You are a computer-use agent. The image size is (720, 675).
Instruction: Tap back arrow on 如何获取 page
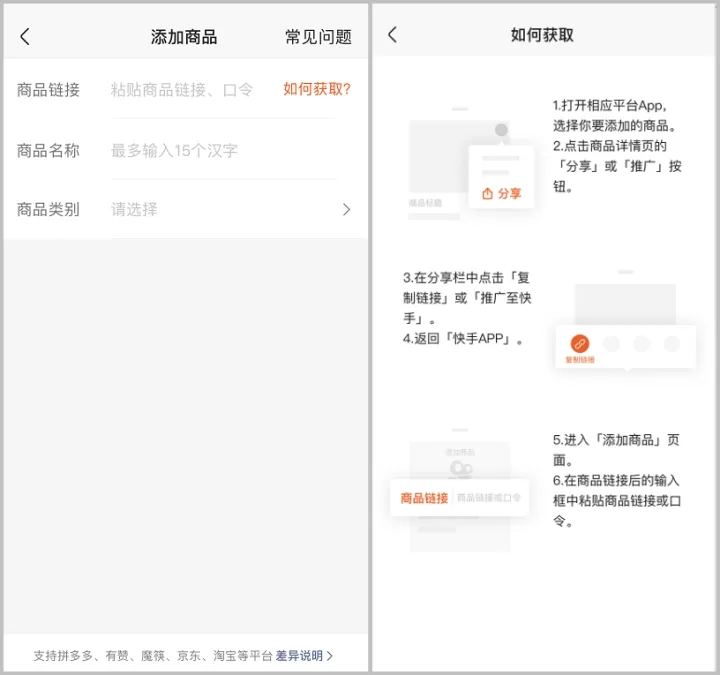[x=392, y=35]
